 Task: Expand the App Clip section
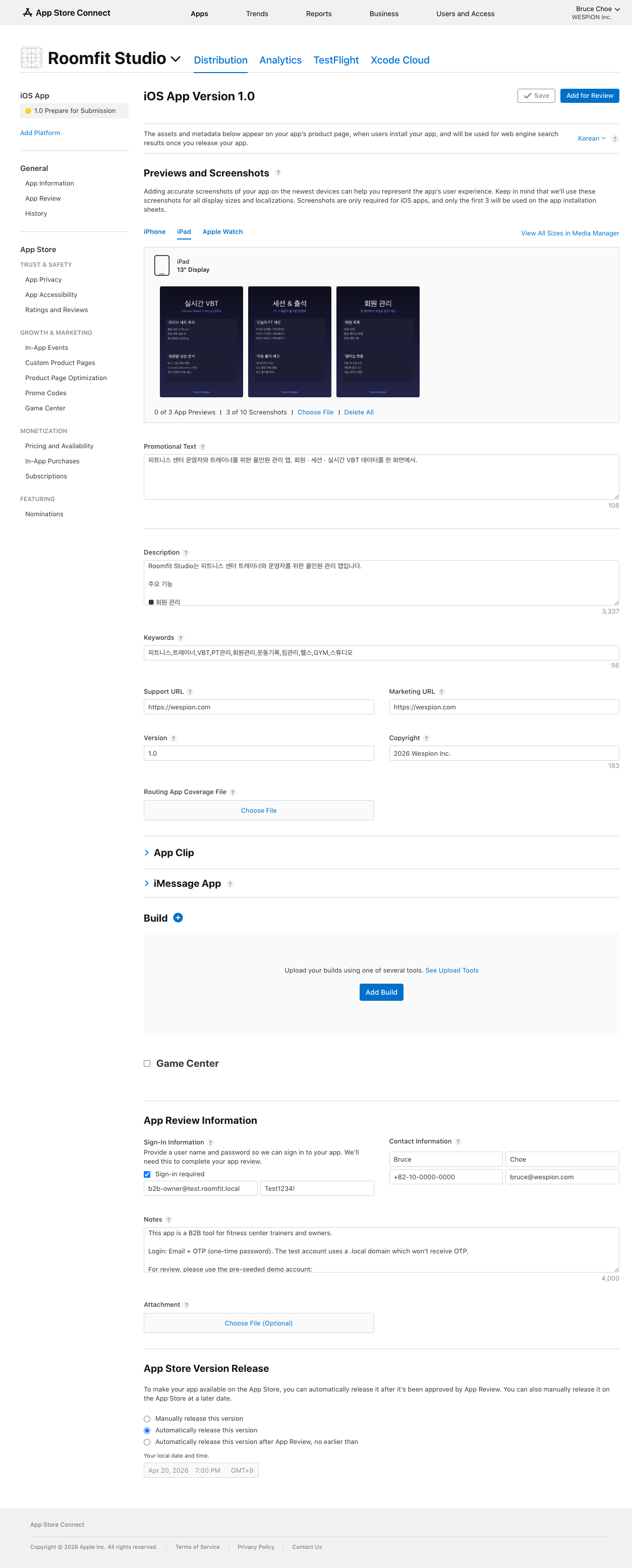click(x=147, y=853)
